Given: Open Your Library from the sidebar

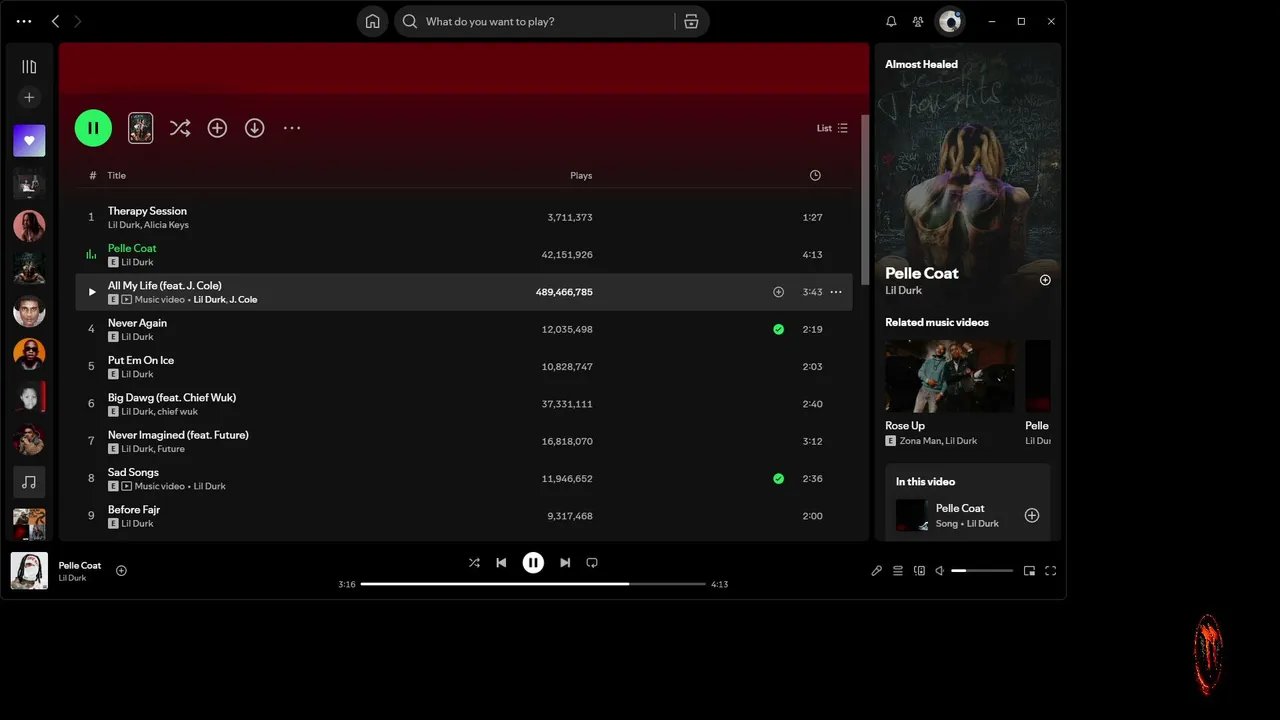Looking at the screenshot, I should (x=29, y=67).
